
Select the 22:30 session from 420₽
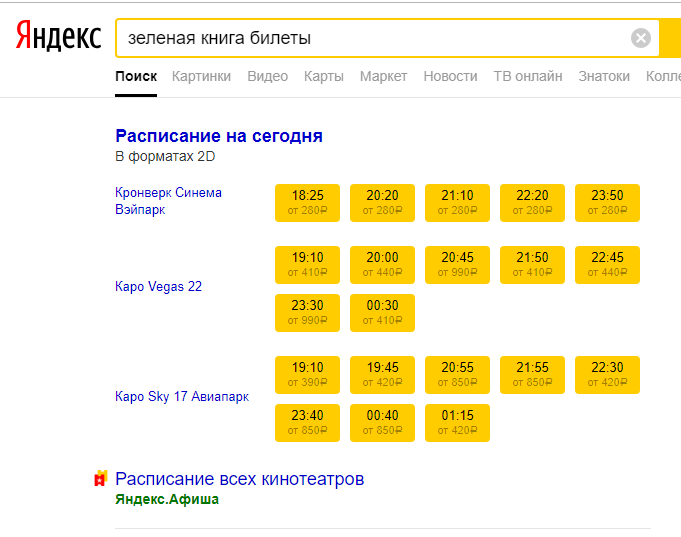(608, 375)
